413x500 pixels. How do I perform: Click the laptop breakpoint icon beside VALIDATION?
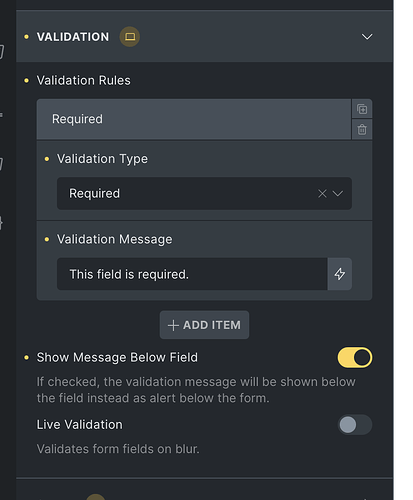130,37
